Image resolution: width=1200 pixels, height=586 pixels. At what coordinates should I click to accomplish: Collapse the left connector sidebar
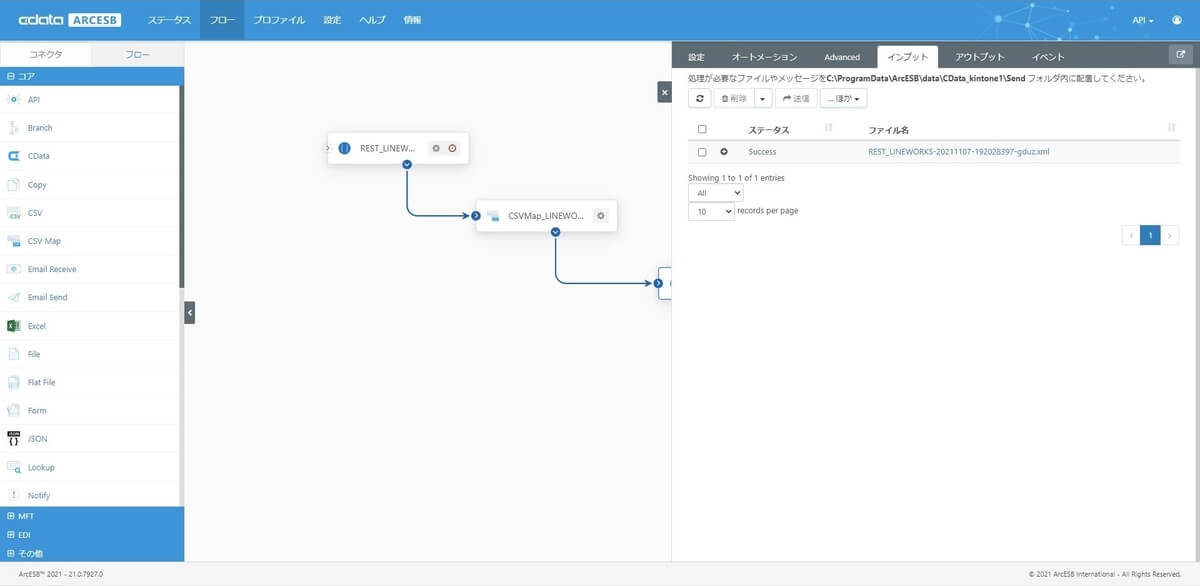(x=189, y=313)
